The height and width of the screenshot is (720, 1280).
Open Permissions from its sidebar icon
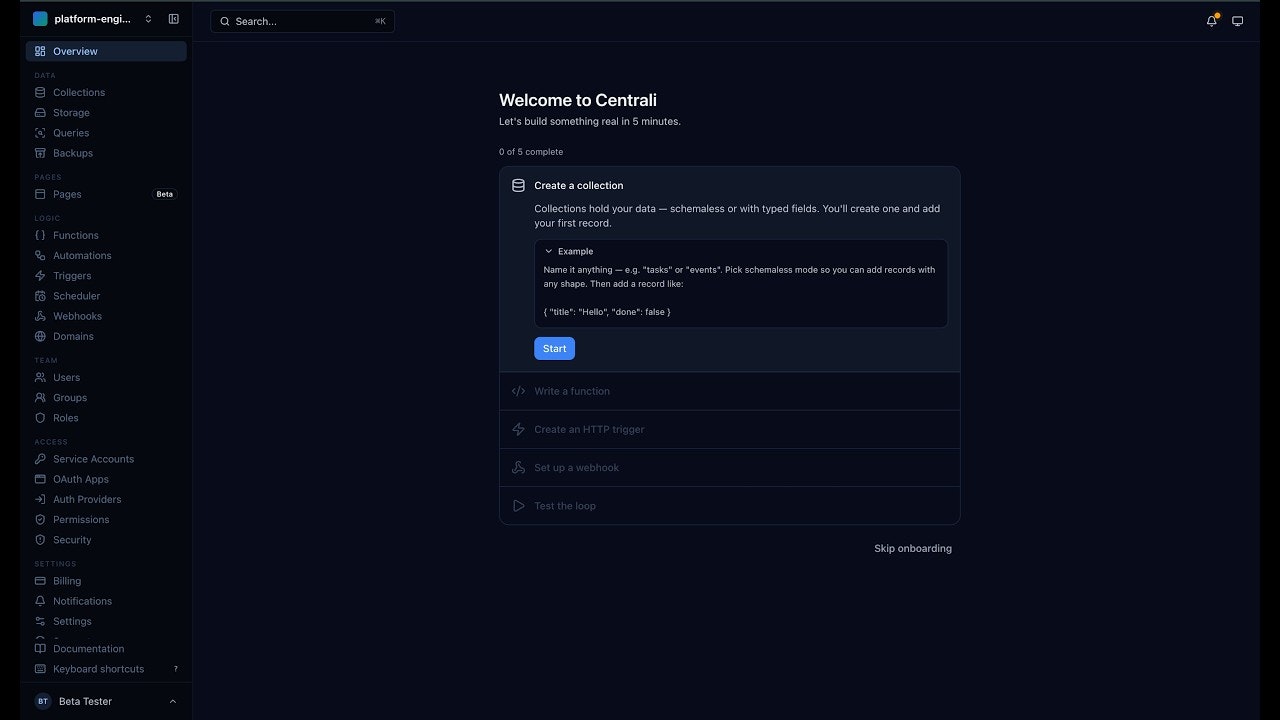click(x=40, y=520)
